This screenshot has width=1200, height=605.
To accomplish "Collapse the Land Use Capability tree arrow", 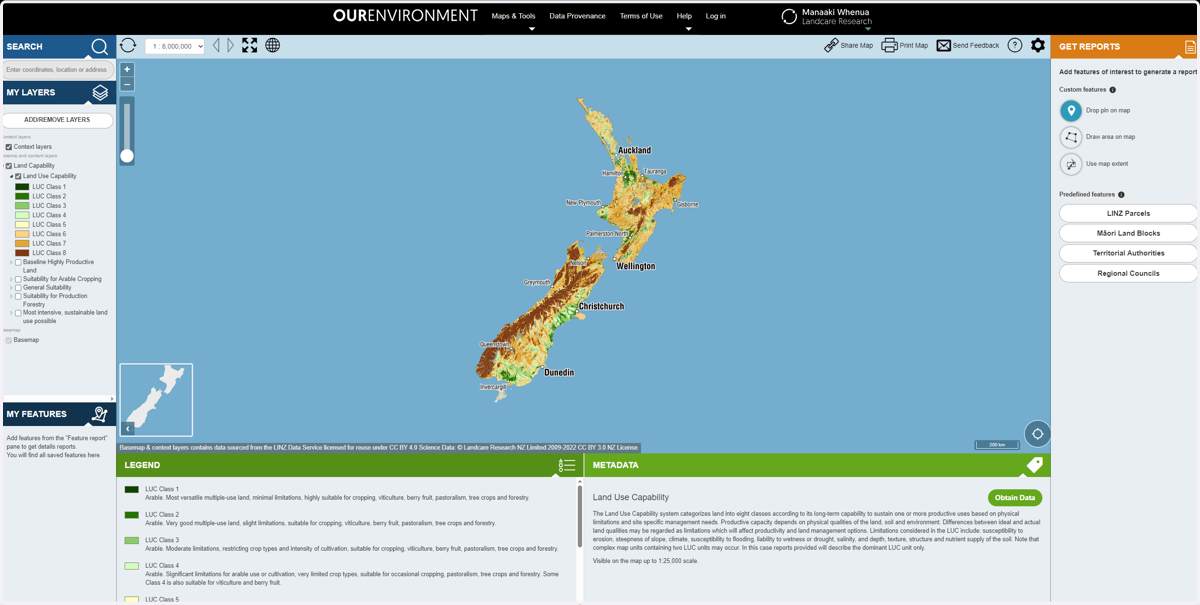I will tap(12, 176).
